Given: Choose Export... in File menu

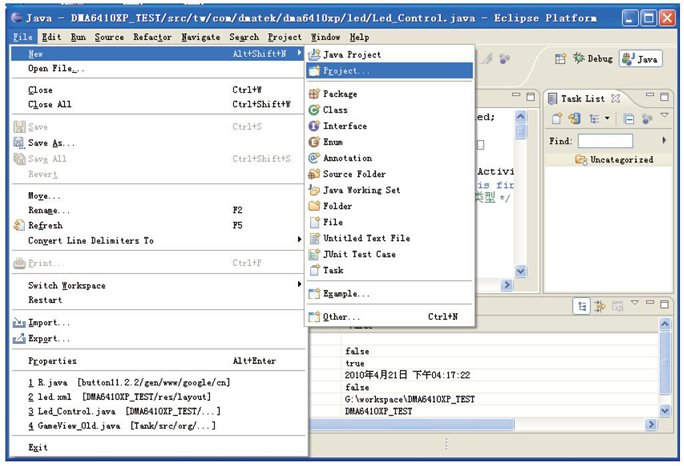Looking at the screenshot, I should point(157,339).
